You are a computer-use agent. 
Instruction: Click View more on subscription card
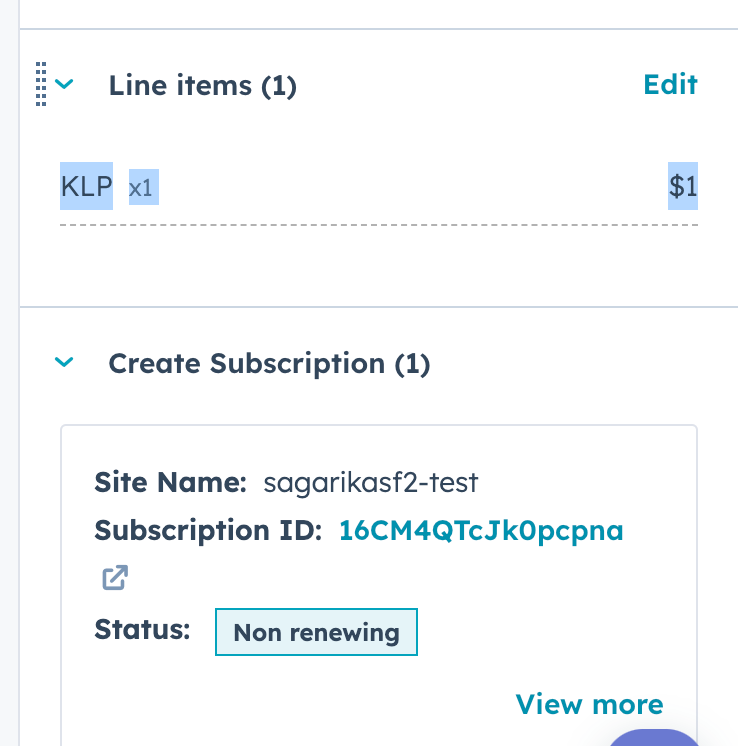[x=589, y=704]
